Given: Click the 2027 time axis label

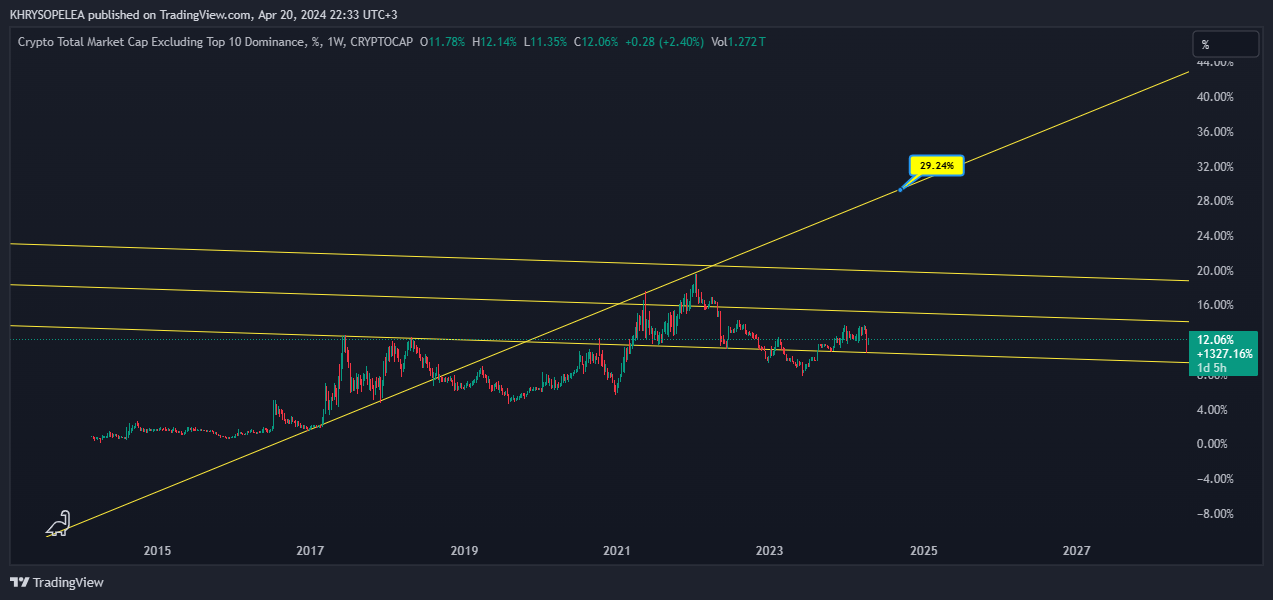Looking at the screenshot, I should [1077, 551].
